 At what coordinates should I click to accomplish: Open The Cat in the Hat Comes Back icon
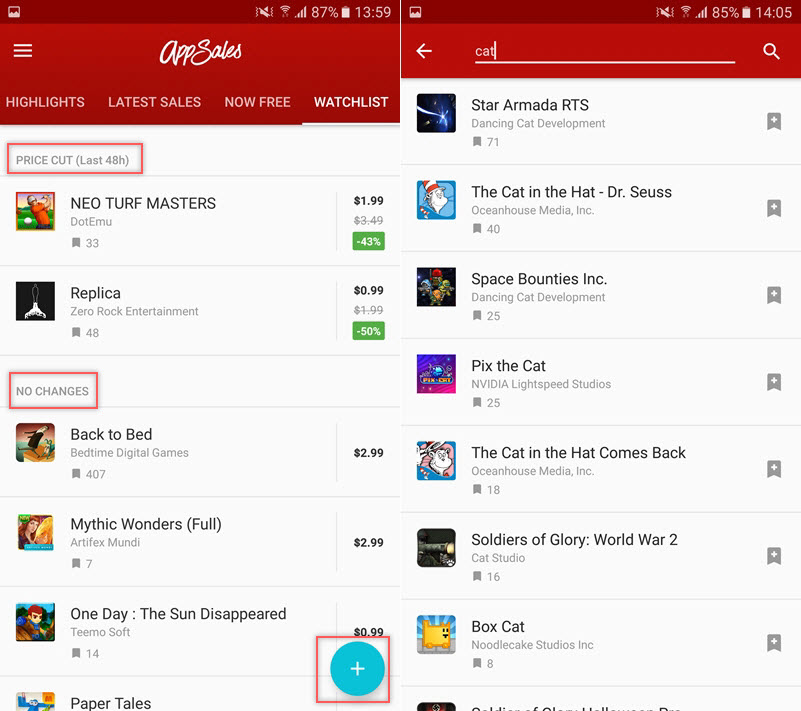click(436, 461)
